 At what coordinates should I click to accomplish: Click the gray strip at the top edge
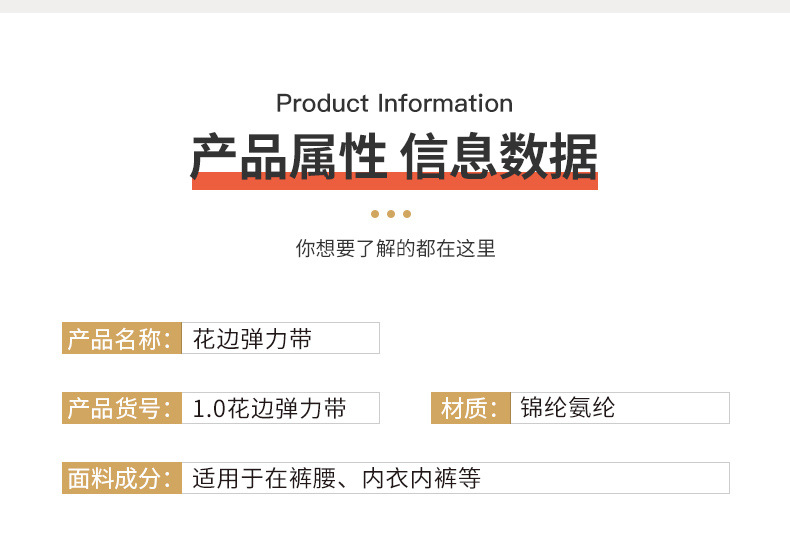[395, 6]
